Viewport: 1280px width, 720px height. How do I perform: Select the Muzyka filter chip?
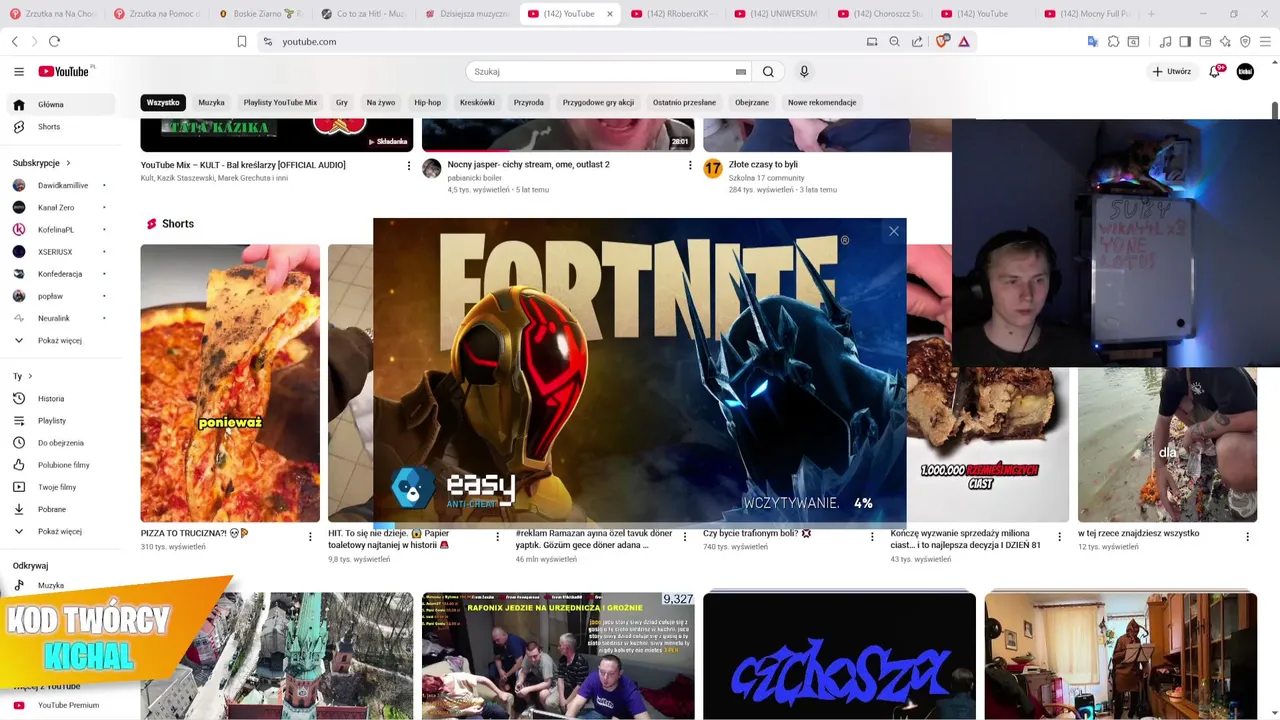click(x=211, y=102)
